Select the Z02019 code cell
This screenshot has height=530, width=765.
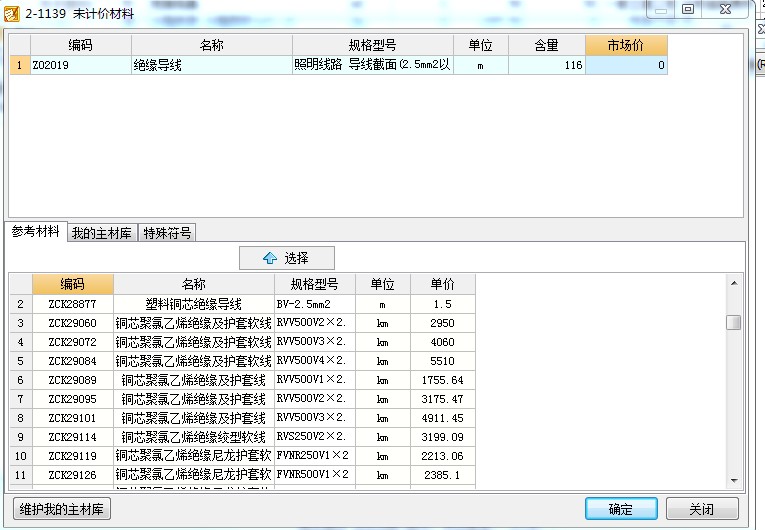(x=81, y=65)
